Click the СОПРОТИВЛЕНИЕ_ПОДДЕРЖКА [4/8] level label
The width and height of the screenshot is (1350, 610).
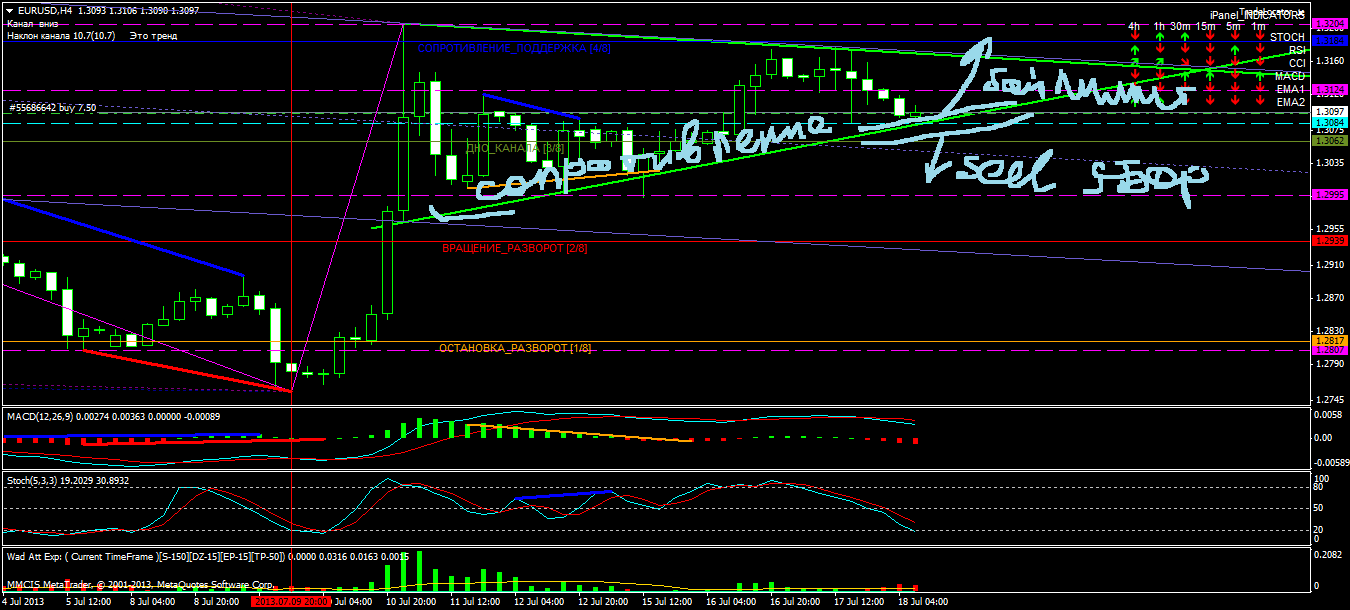[x=514, y=48]
